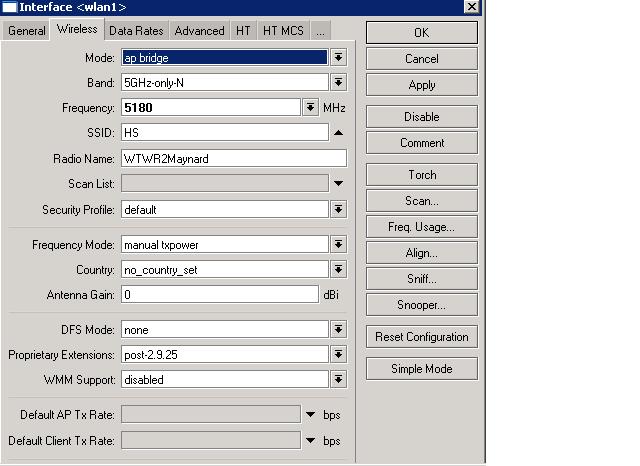Click the Frequency Mode field manual txpower
The image size is (640, 466).
pyautogui.click(x=224, y=244)
